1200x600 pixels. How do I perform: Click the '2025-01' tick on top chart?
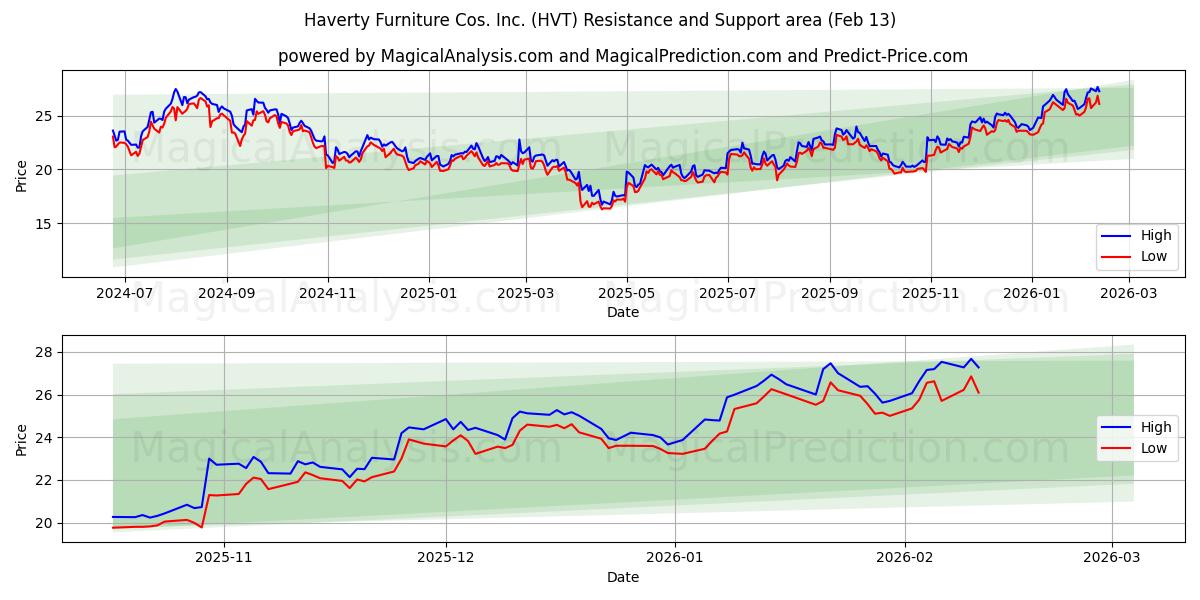(x=428, y=294)
